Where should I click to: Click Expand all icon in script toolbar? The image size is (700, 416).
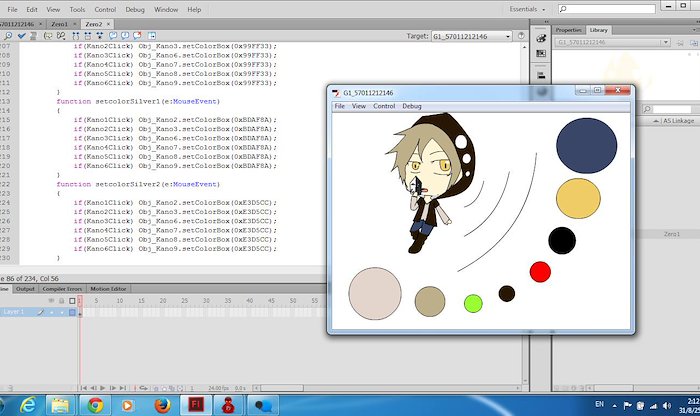(x=100, y=36)
